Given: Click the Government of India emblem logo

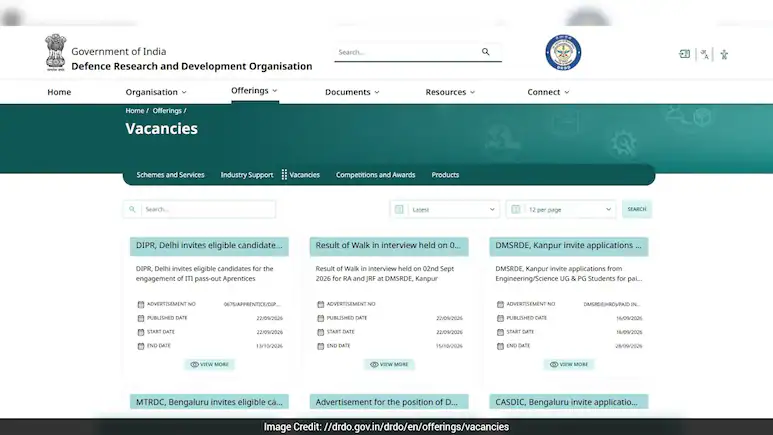Looking at the screenshot, I should click(55, 52).
